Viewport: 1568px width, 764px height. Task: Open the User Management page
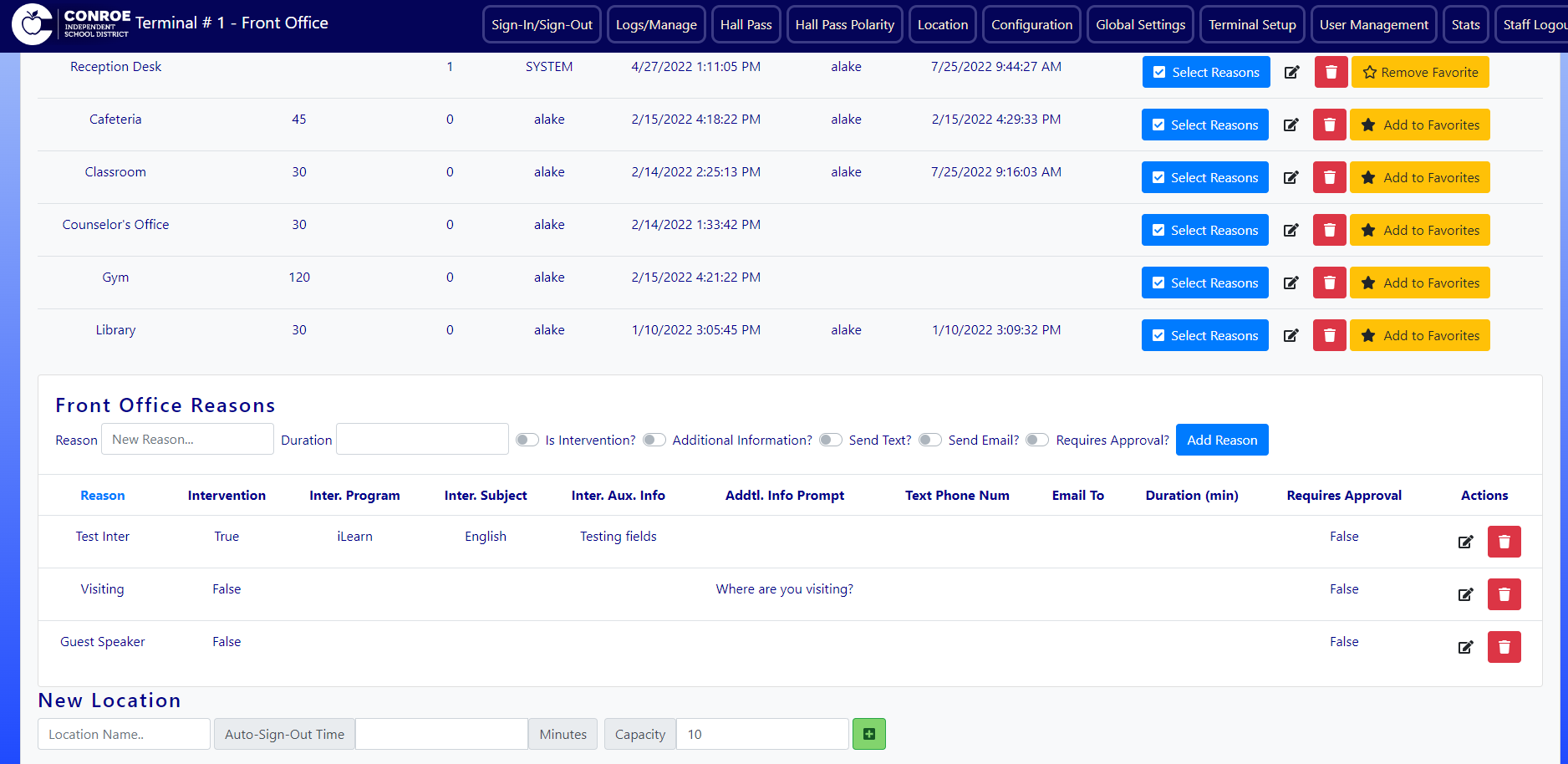coord(1373,24)
